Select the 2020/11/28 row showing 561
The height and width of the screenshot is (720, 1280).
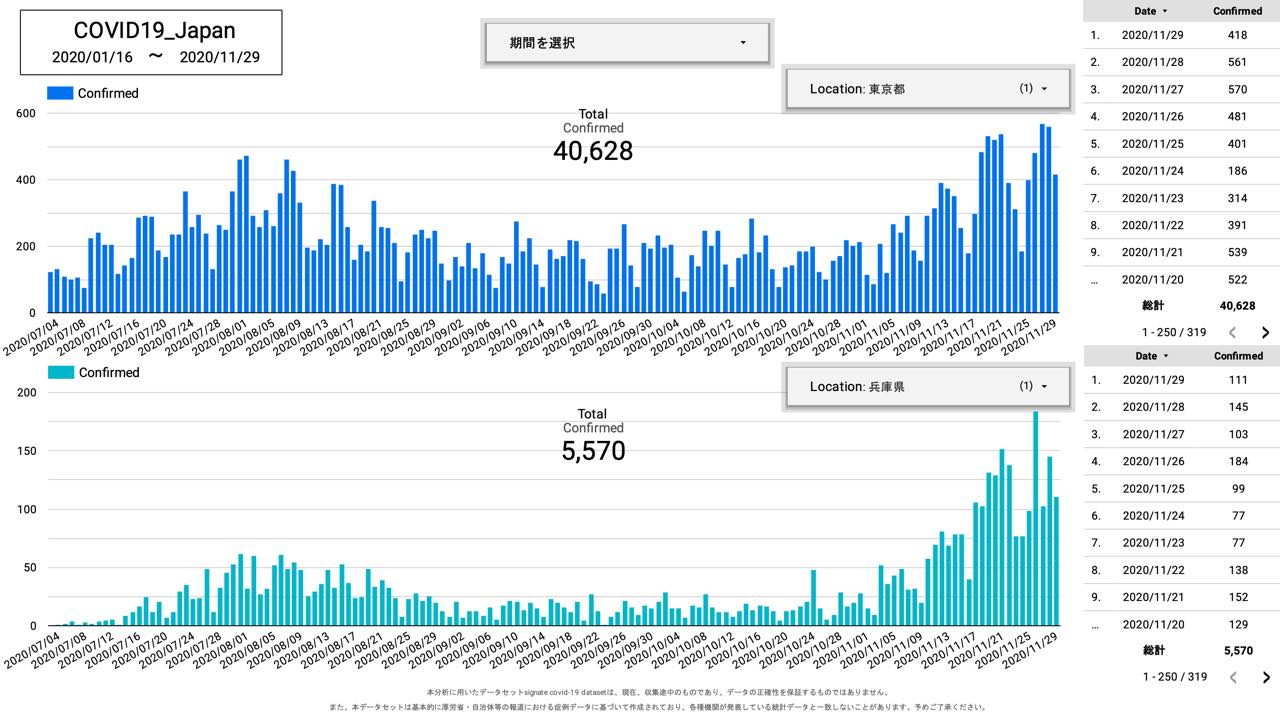[1180, 62]
